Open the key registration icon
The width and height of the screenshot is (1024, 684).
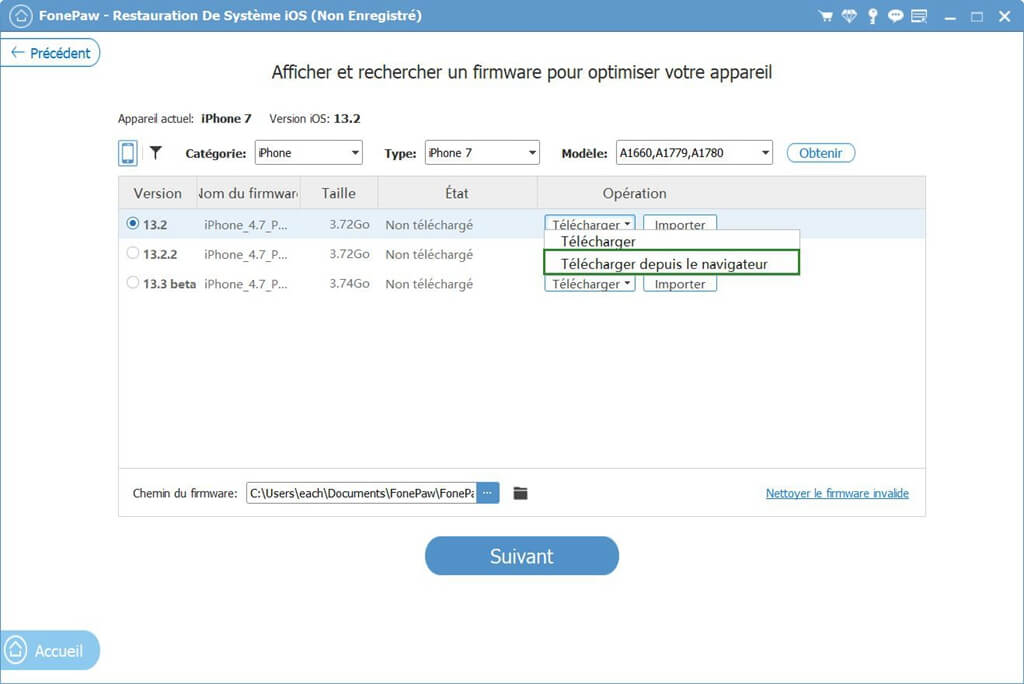click(872, 16)
